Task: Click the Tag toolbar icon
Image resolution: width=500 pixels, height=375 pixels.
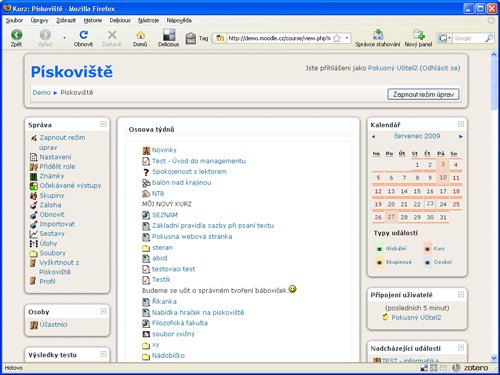Action: click(191, 38)
